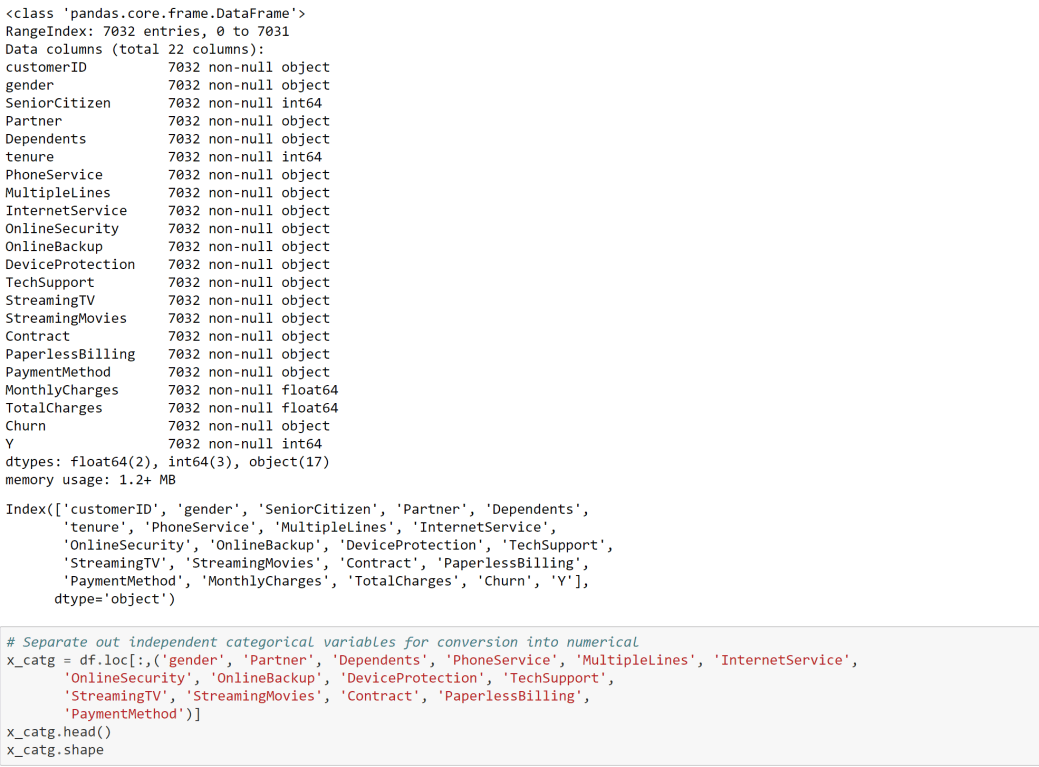Click the 'dtypes: float64(2), int64(3), object(17)' summary line
Screen dimensions: 1039x767
point(168,461)
